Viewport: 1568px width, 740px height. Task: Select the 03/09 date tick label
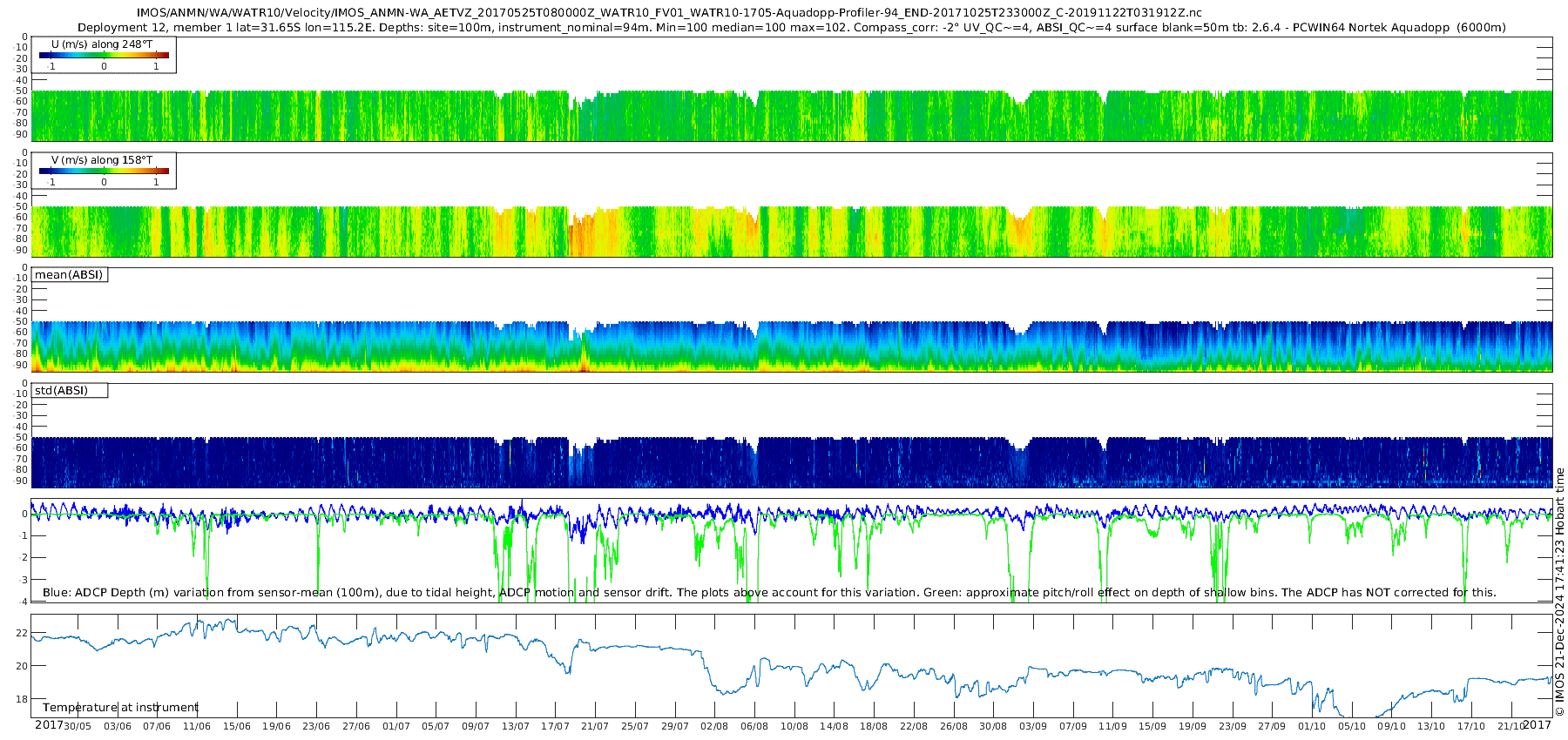point(1033,726)
